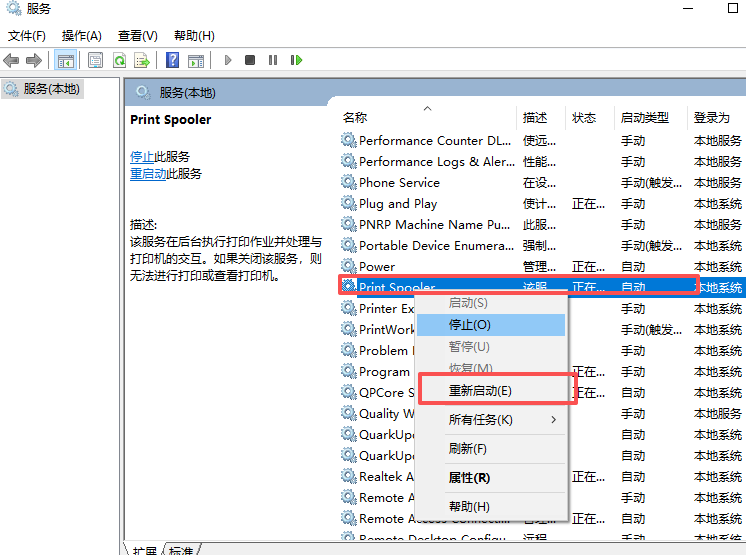Select the Portable Device Enumerator service
This screenshot has width=746, height=555.
[436, 245]
